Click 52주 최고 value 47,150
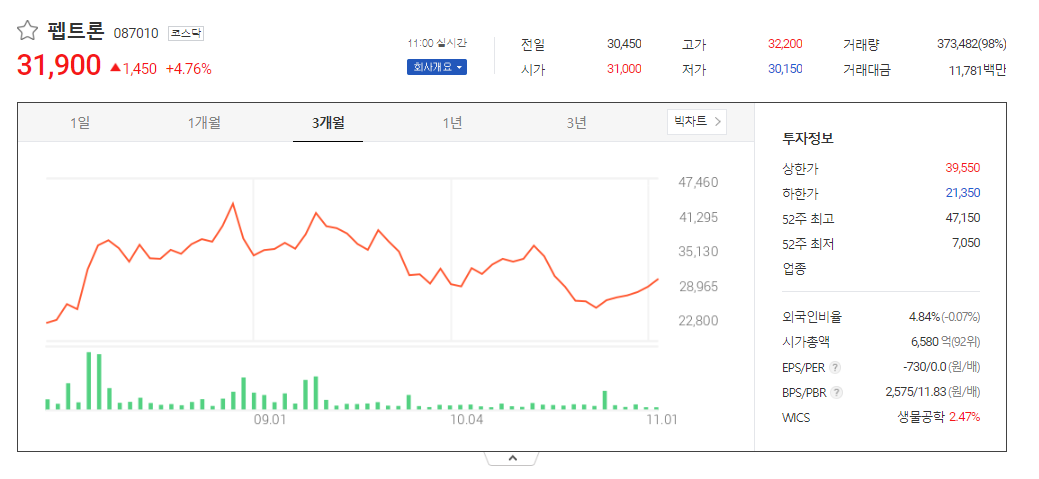 pos(962,218)
